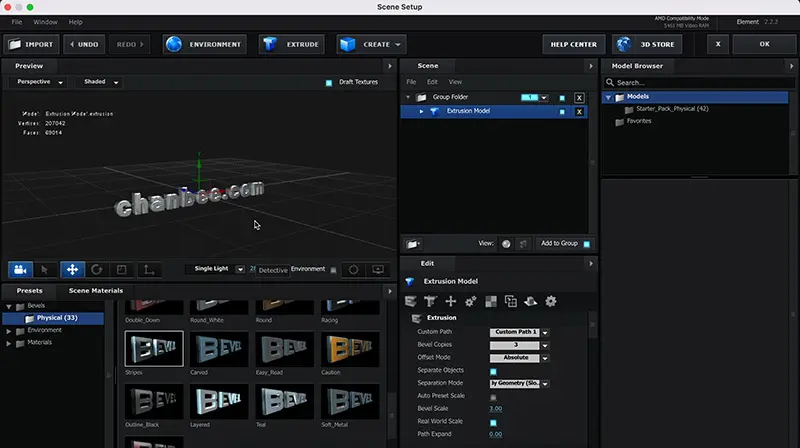Click the Model Browser search field
Image resolution: width=800 pixels, height=448 pixels.
(699, 83)
